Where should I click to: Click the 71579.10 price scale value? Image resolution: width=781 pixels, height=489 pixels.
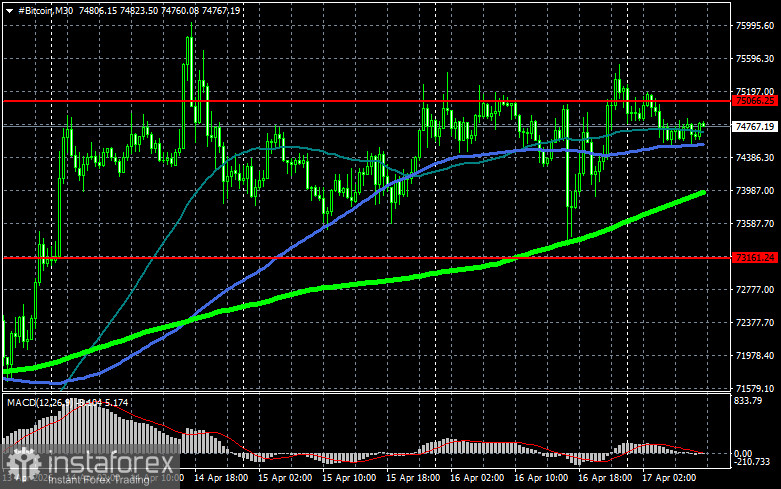click(x=755, y=388)
